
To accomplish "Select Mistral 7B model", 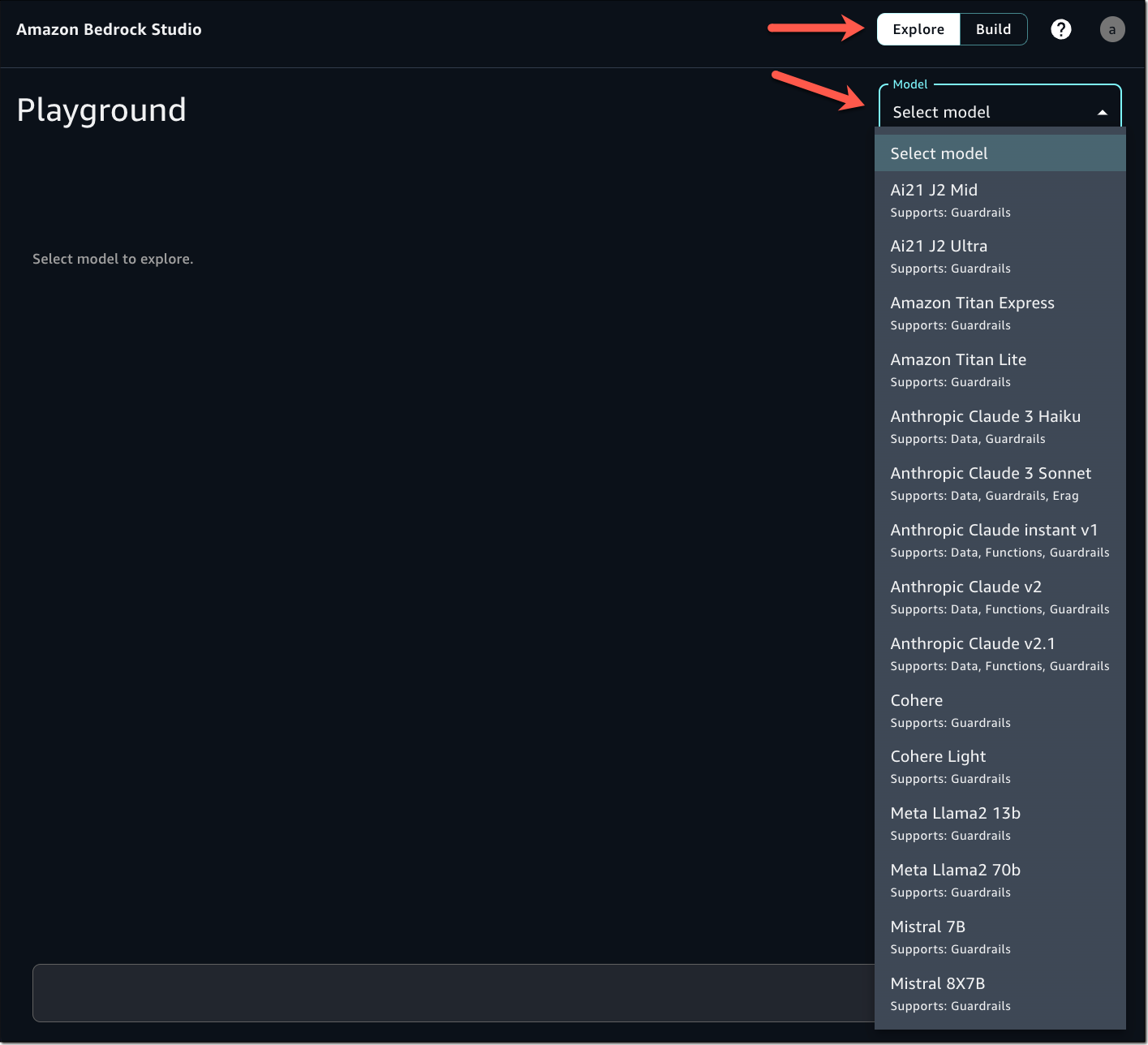I will pos(1000,937).
